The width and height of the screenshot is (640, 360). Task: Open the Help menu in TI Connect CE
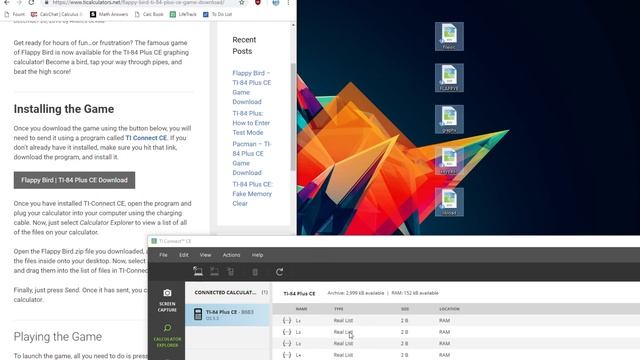click(257, 255)
